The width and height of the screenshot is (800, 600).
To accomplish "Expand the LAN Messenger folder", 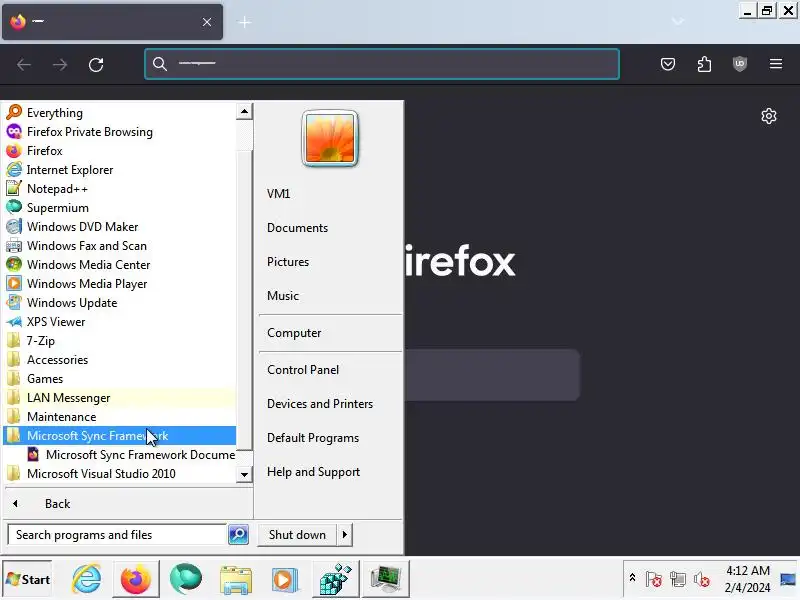I will coord(120,397).
